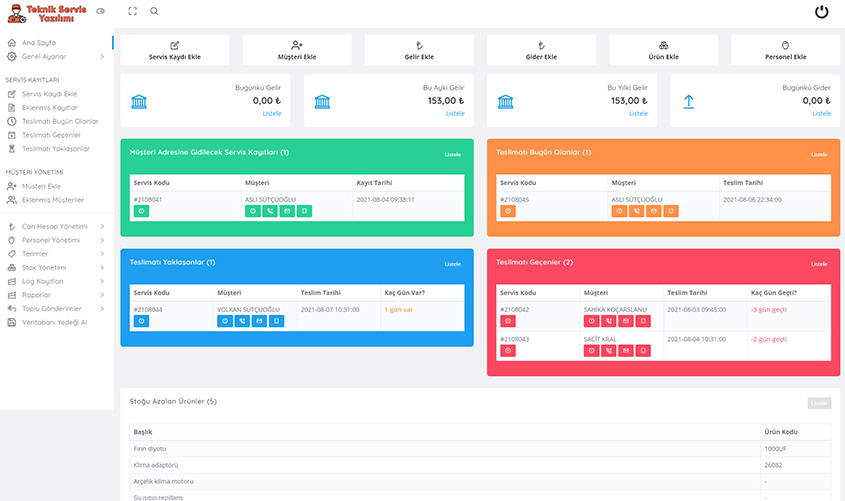This screenshot has width=845, height=501.
Task: Open Teslimatı Bugün Olanlar in sidebar
Action: point(60,121)
